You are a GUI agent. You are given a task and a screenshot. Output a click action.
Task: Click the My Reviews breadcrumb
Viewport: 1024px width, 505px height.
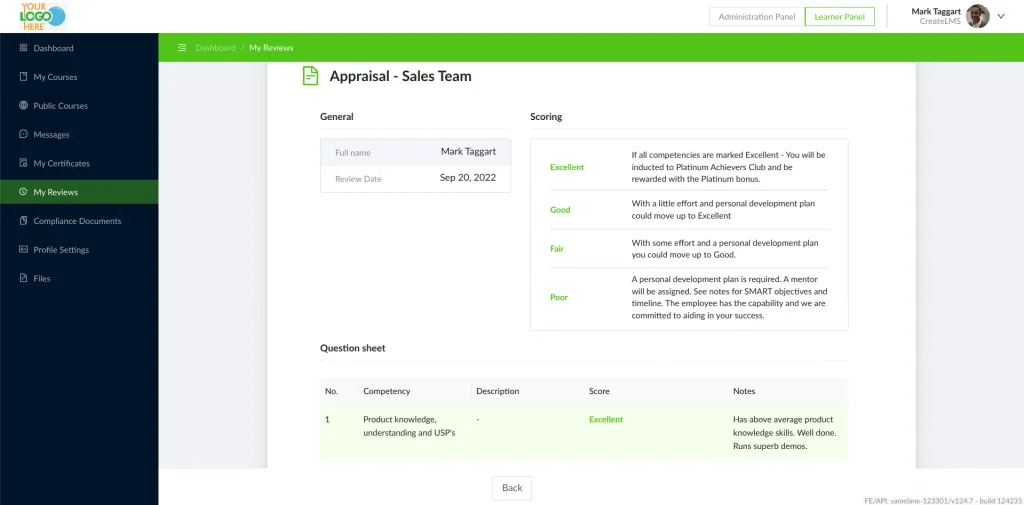point(271,48)
